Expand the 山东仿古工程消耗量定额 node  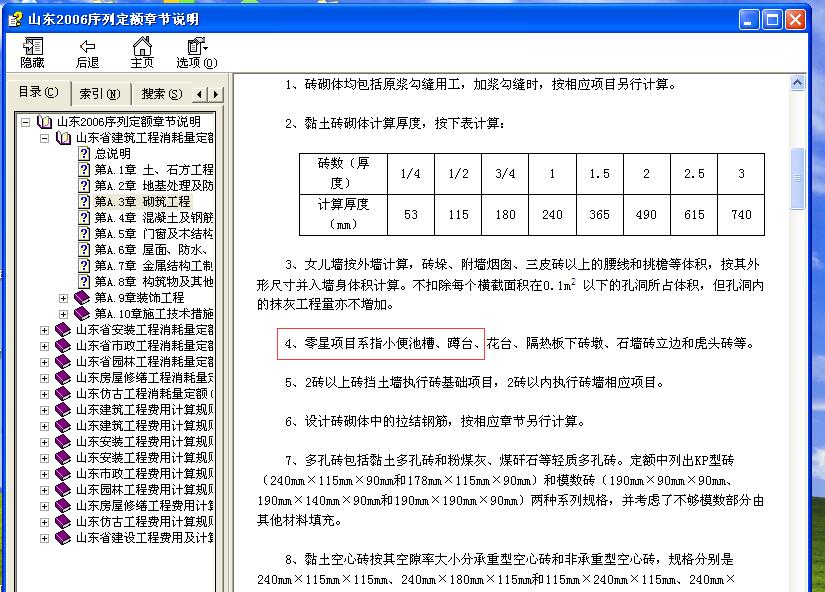click(x=44, y=394)
